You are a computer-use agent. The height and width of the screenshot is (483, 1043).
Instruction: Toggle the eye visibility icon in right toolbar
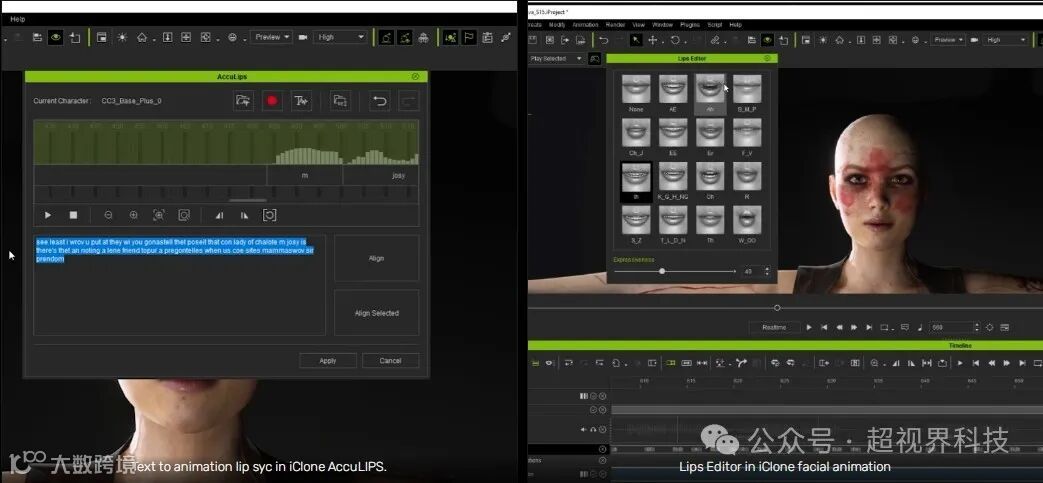[767, 40]
